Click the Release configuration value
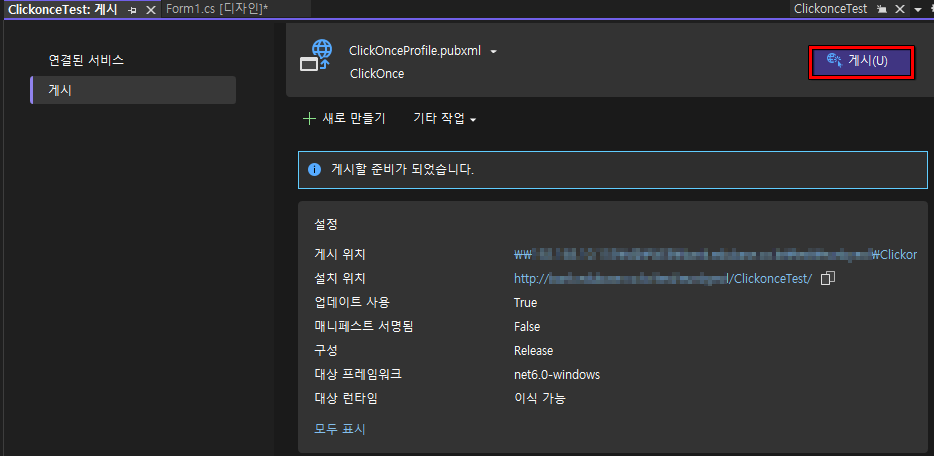 [534, 351]
